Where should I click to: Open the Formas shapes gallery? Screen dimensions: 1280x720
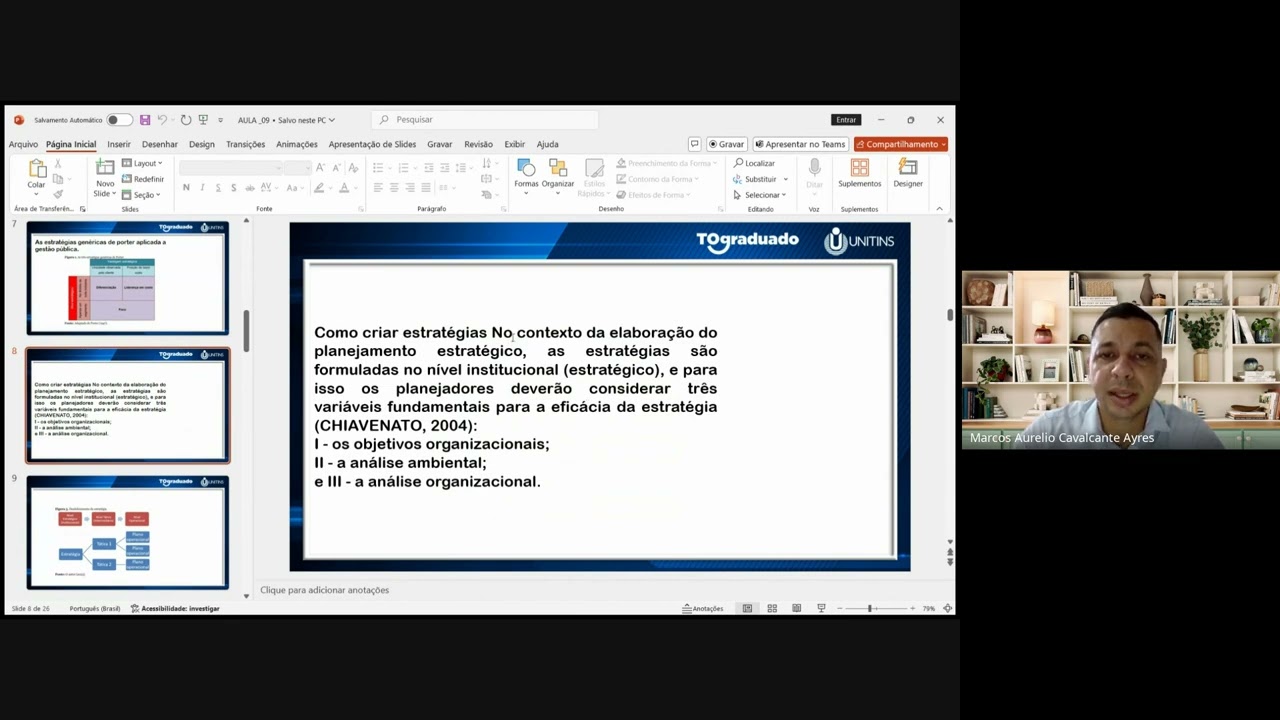coord(526,175)
